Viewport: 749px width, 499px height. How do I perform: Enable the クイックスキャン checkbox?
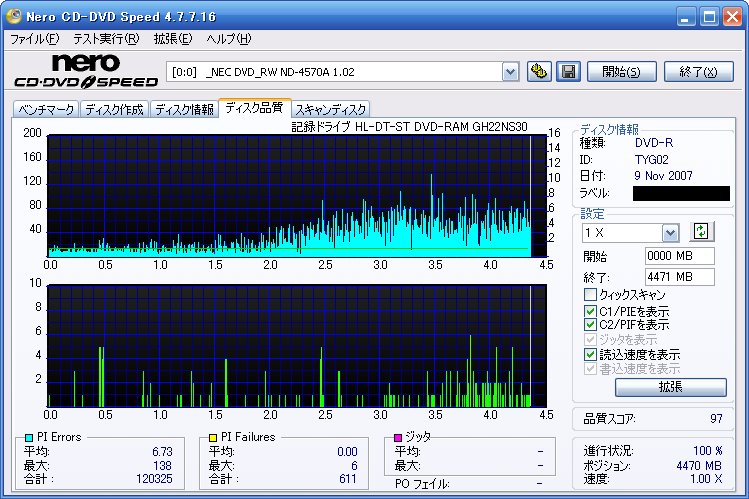coord(590,294)
